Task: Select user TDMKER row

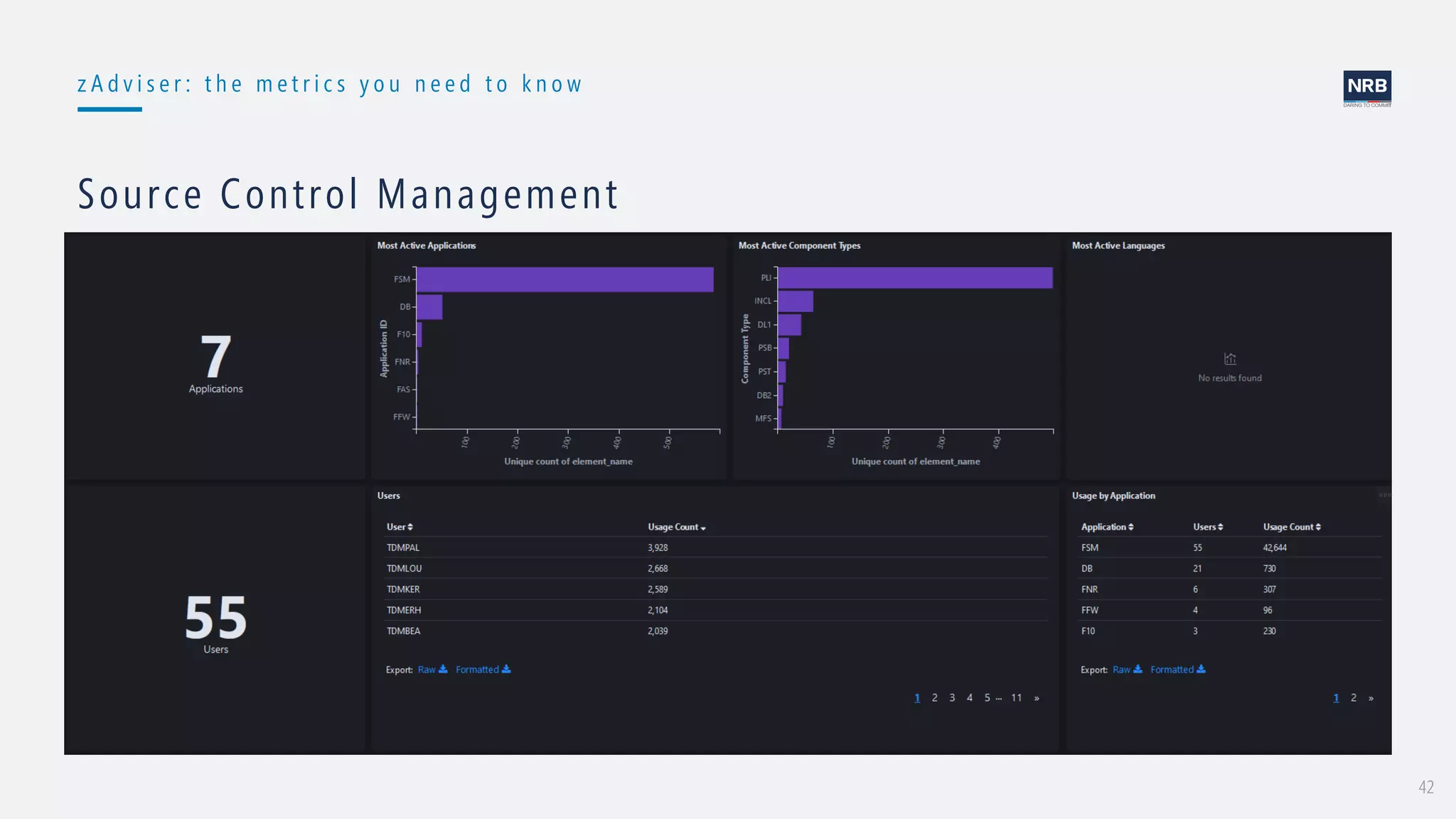Action: [x=716, y=589]
